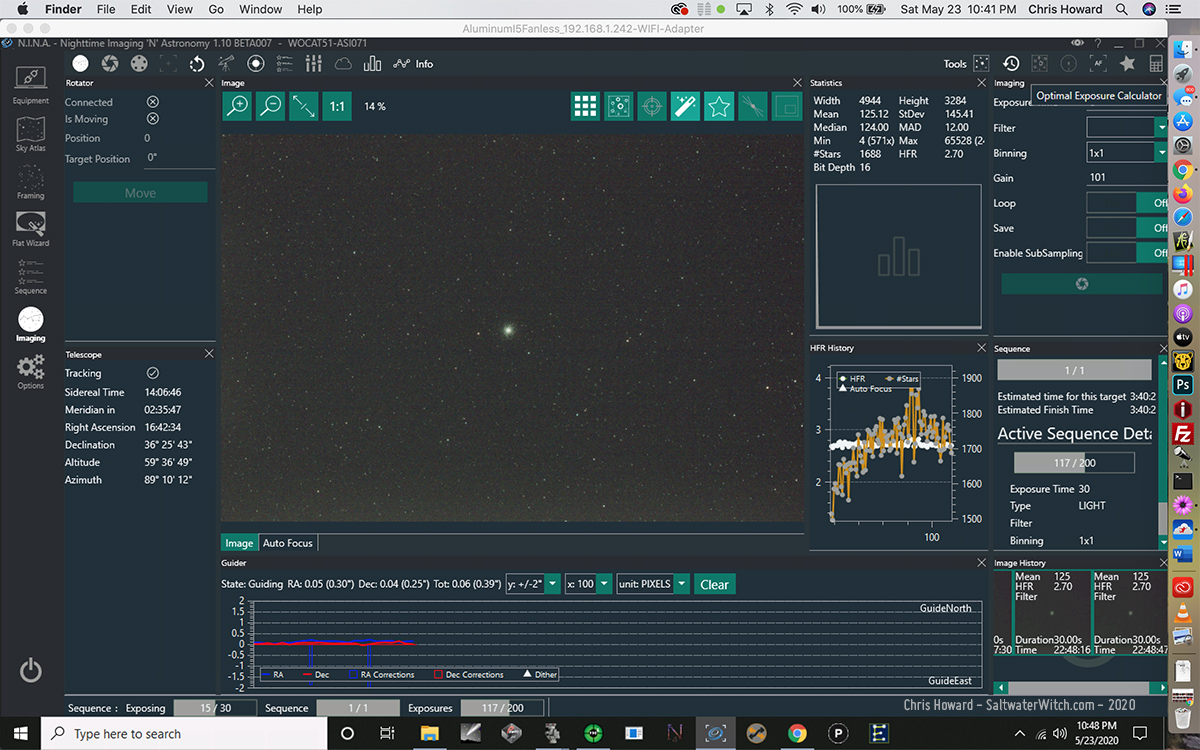The width and height of the screenshot is (1200, 750).
Task: Click the AF autofocus icon near Imaging panel
Action: tap(1097, 62)
